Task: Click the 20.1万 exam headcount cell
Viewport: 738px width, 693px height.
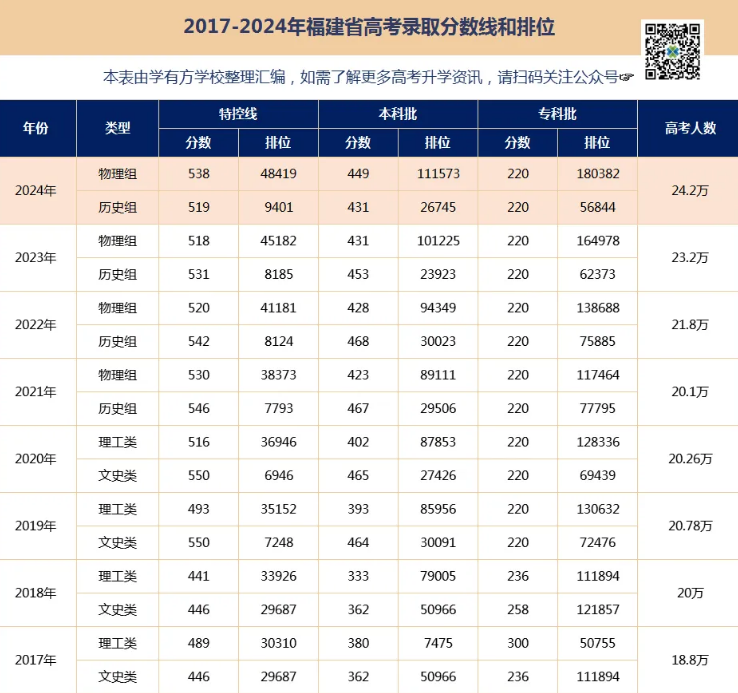Action: coord(690,392)
